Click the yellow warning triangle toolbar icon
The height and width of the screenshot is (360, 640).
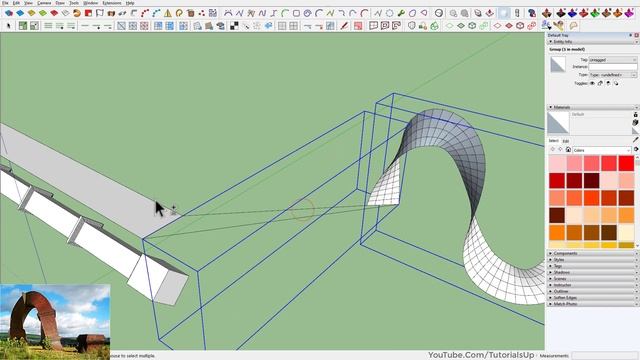click(168, 13)
